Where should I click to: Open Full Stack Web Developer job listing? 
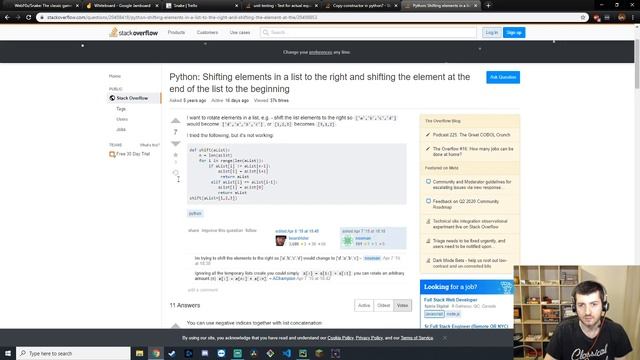click(x=450, y=300)
